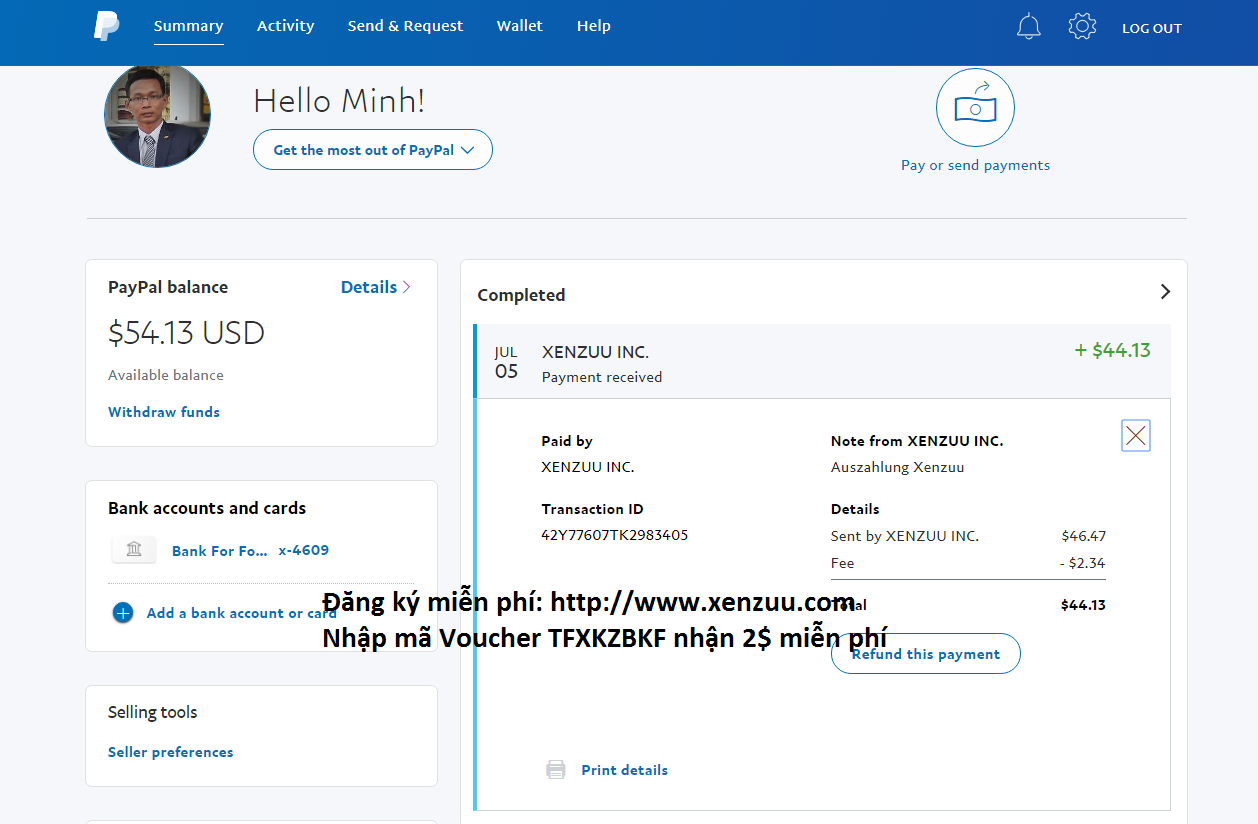Open Bank For Fo... x-4609 account
This screenshot has height=824, width=1258.
click(x=250, y=550)
